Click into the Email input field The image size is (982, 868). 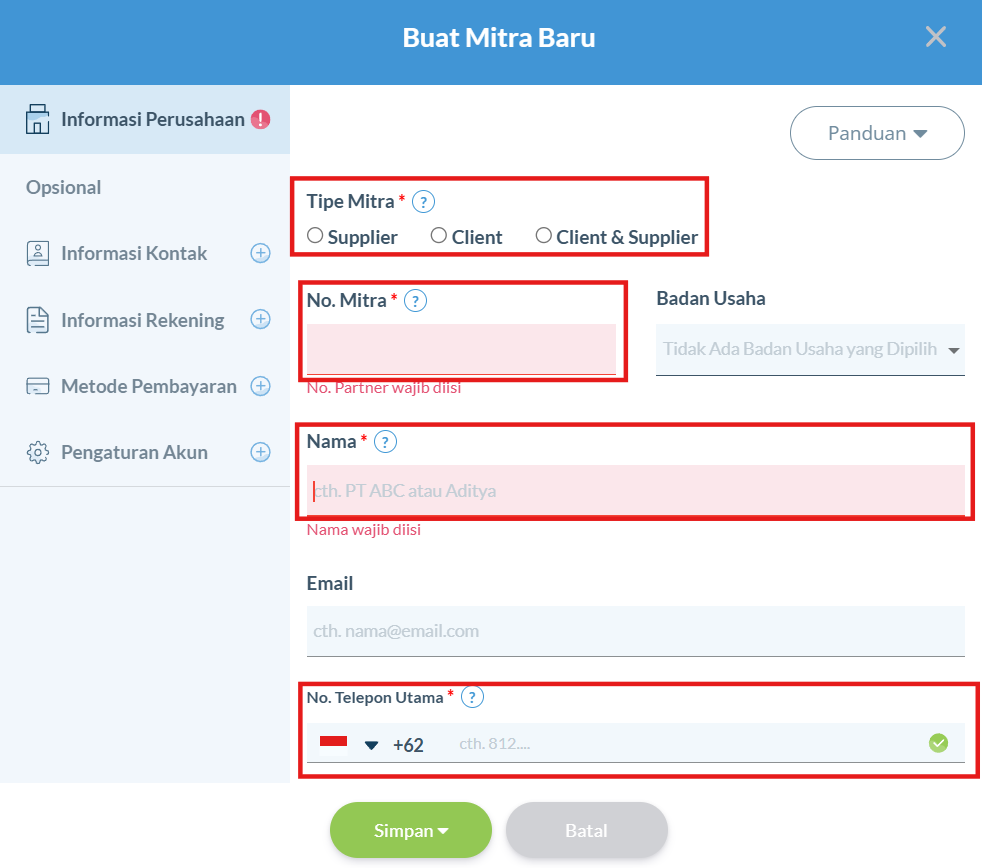tap(635, 631)
